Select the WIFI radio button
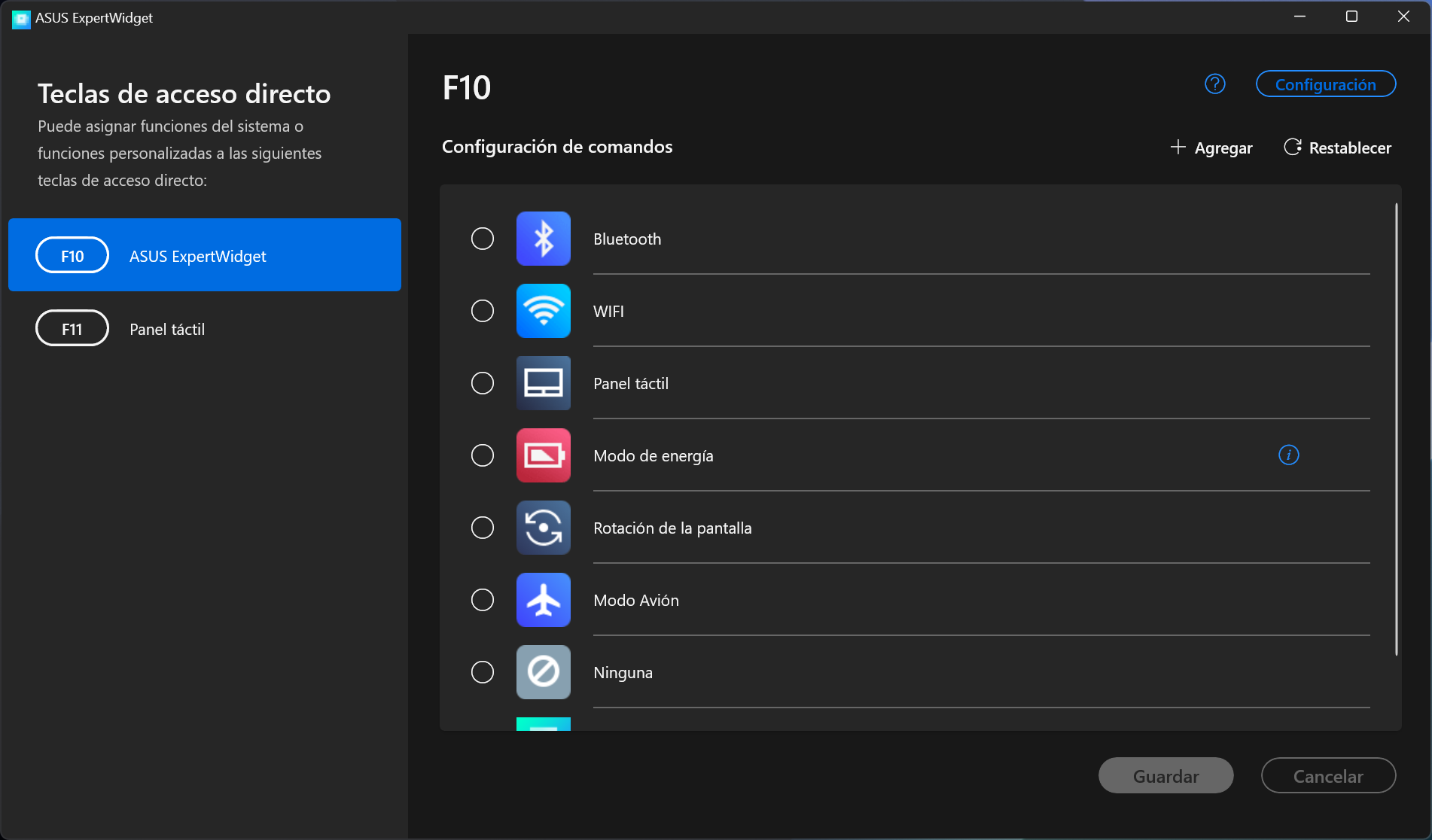The width and height of the screenshot is (1432, 840). click(483, 311)
